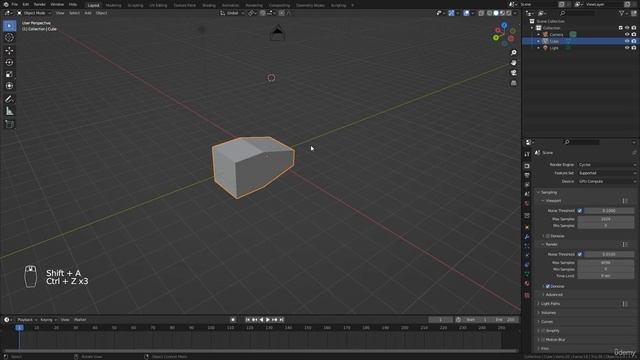Open the Render properties tab
640x360 pixels.
[527, 166]
